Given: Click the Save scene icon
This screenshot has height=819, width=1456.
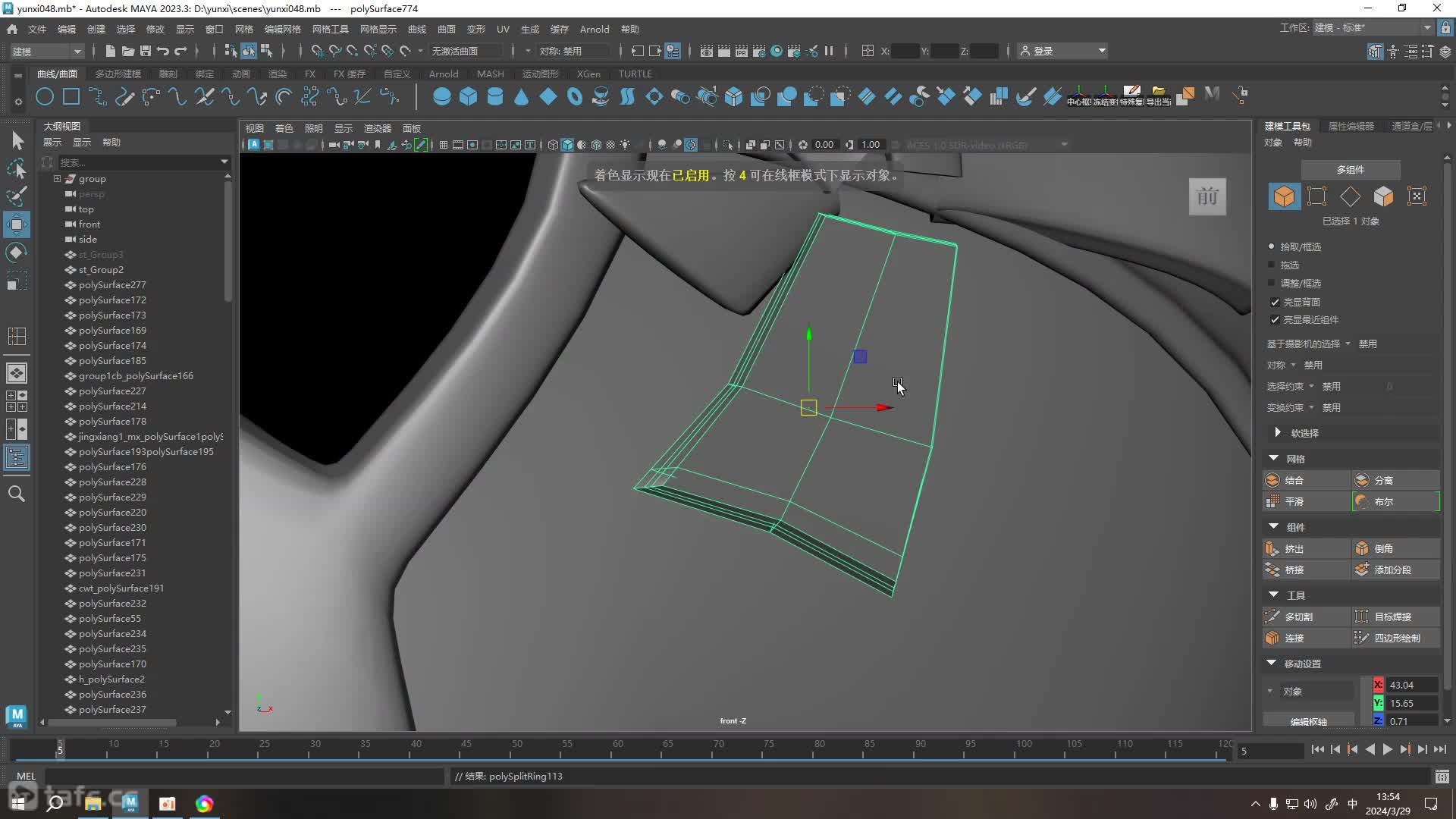Looking at the screenshot, I should point(145,51).
